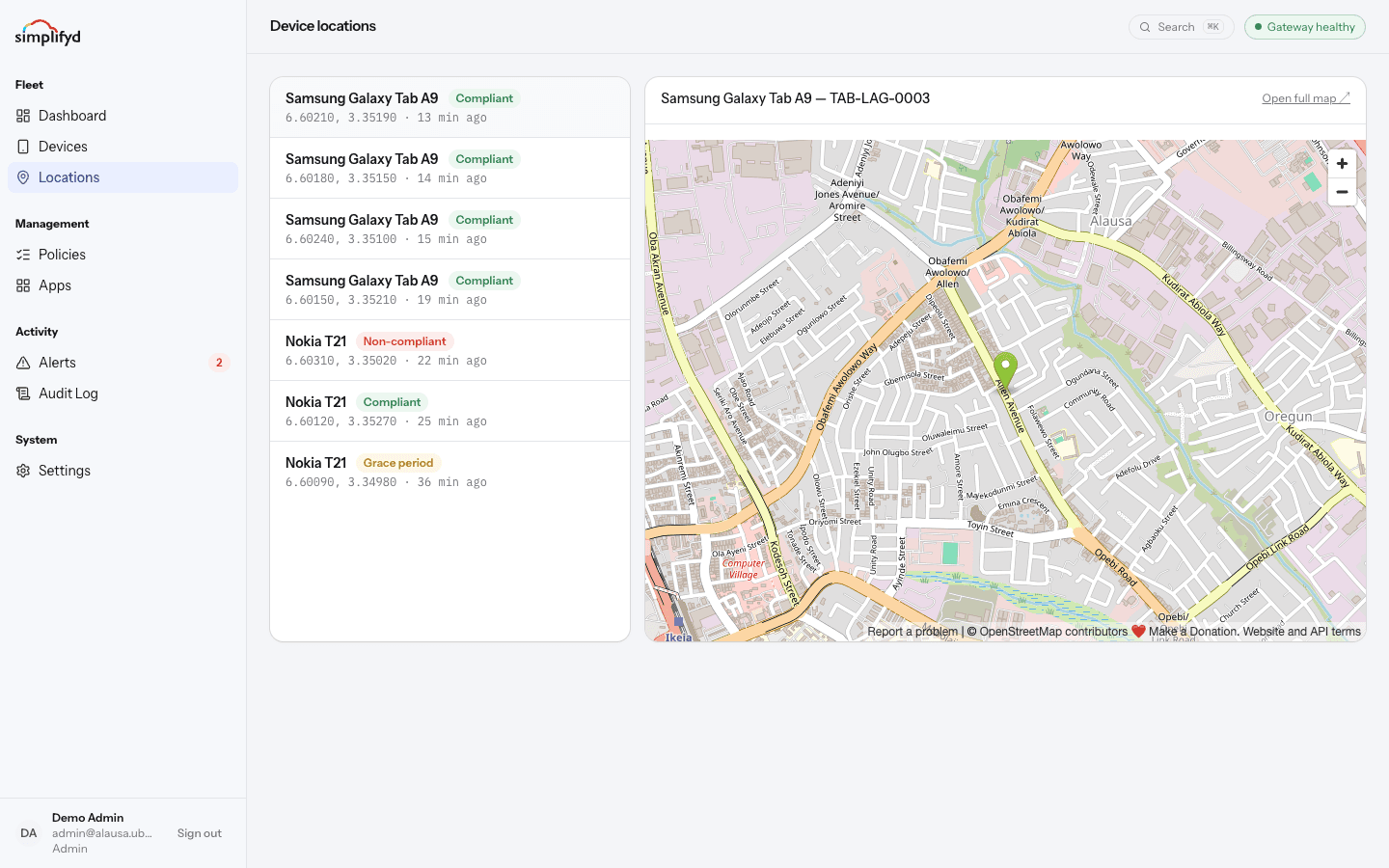Click the Alerts warning triangle icon
Viewport: 1389px width, 868px height.
tap(23, 363)
